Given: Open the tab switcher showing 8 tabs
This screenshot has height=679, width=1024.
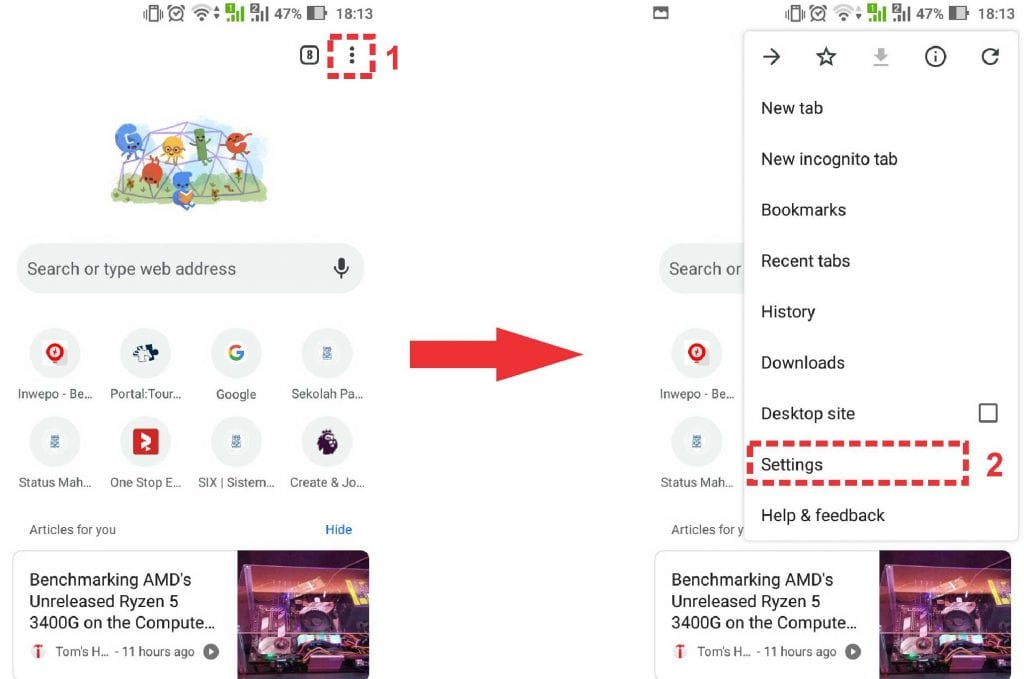Looking at the screenshot, I should tap(309, 55).
